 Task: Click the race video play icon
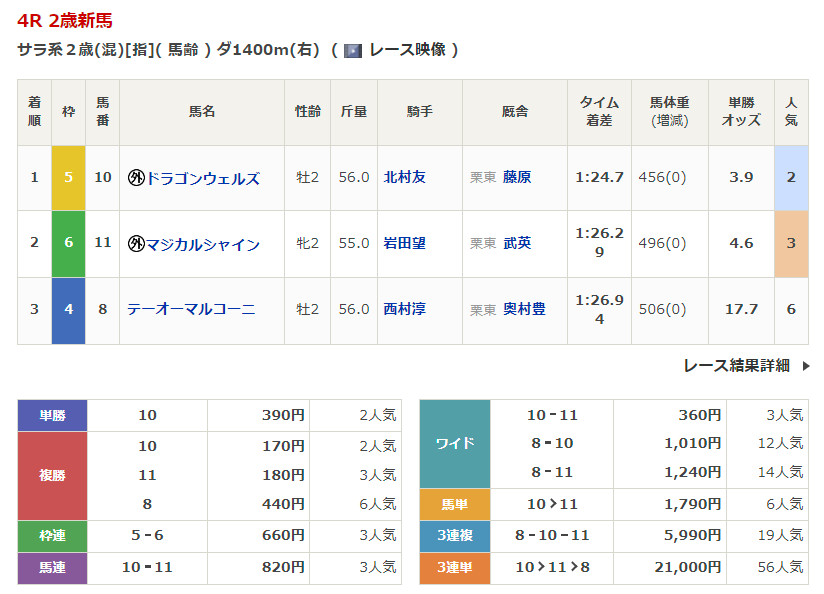point(352,50)
